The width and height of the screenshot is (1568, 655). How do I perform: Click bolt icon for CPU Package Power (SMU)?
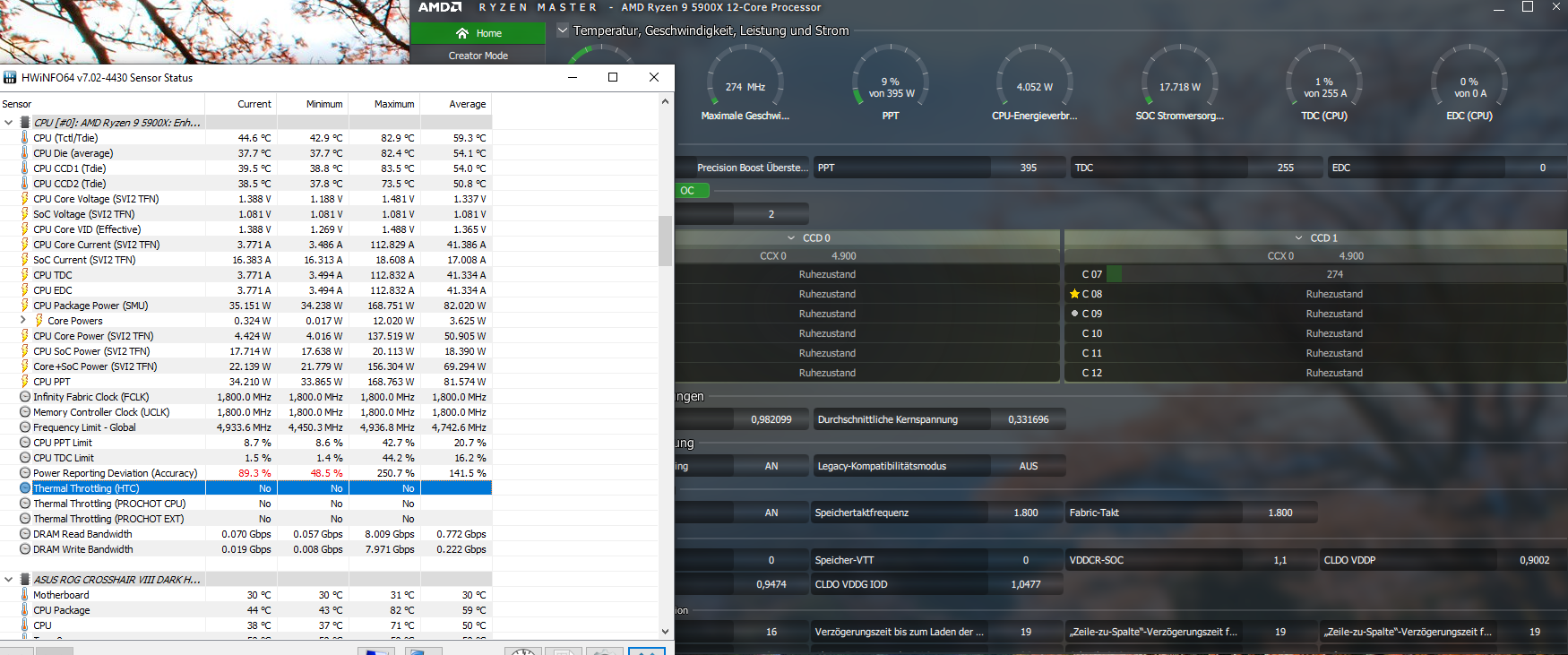(24, 306)
